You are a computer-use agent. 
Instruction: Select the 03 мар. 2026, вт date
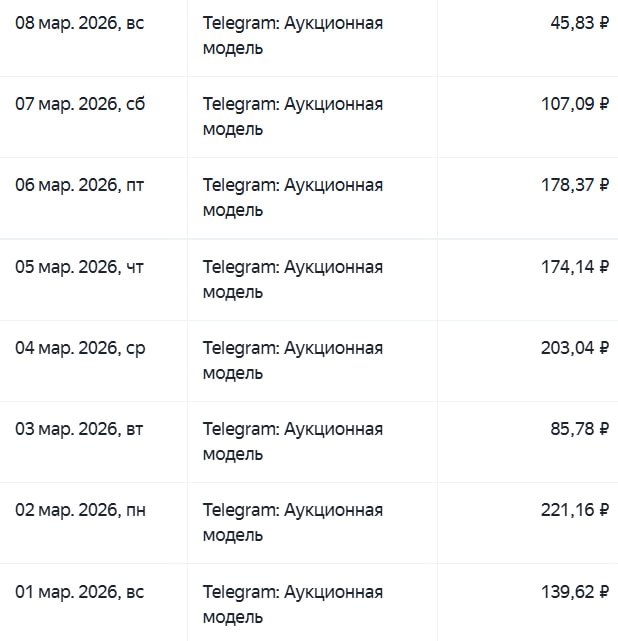pyautogui.click(x=80, y=429)
